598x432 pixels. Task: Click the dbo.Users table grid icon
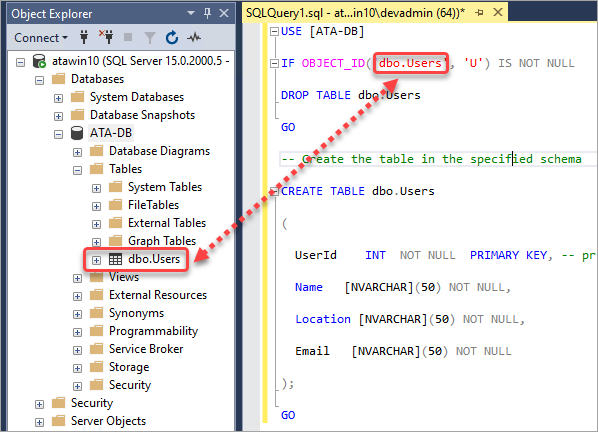coord(116,259)
